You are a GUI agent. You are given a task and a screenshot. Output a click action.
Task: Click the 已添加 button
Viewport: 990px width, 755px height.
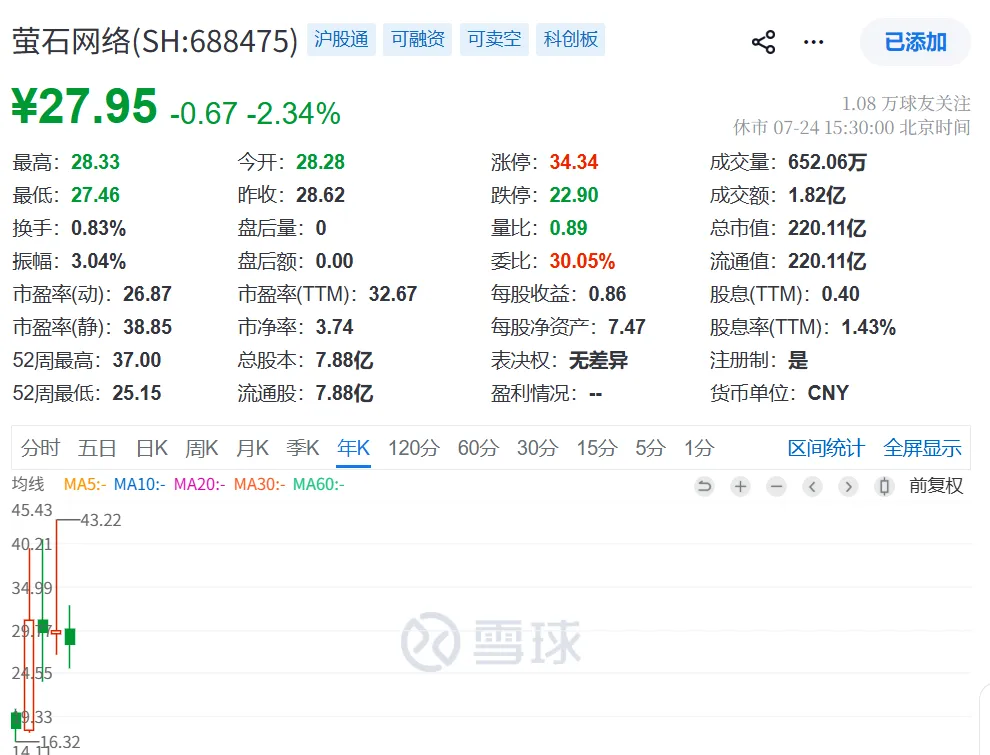tap(915, 42)
